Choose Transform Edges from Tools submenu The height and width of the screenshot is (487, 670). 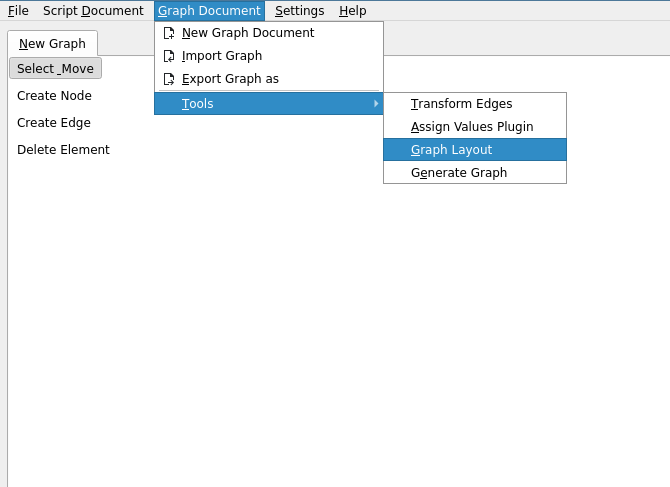(x=461, y=104)
